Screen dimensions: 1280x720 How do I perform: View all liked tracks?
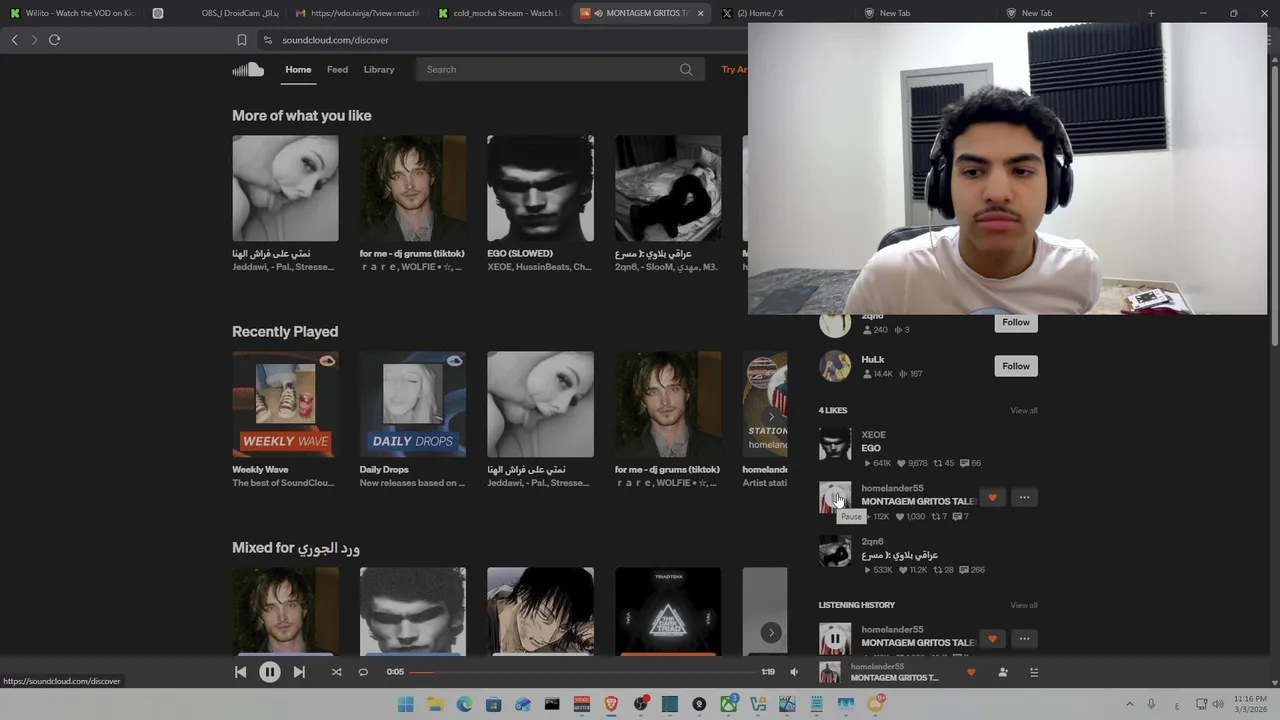(1023, 410)
